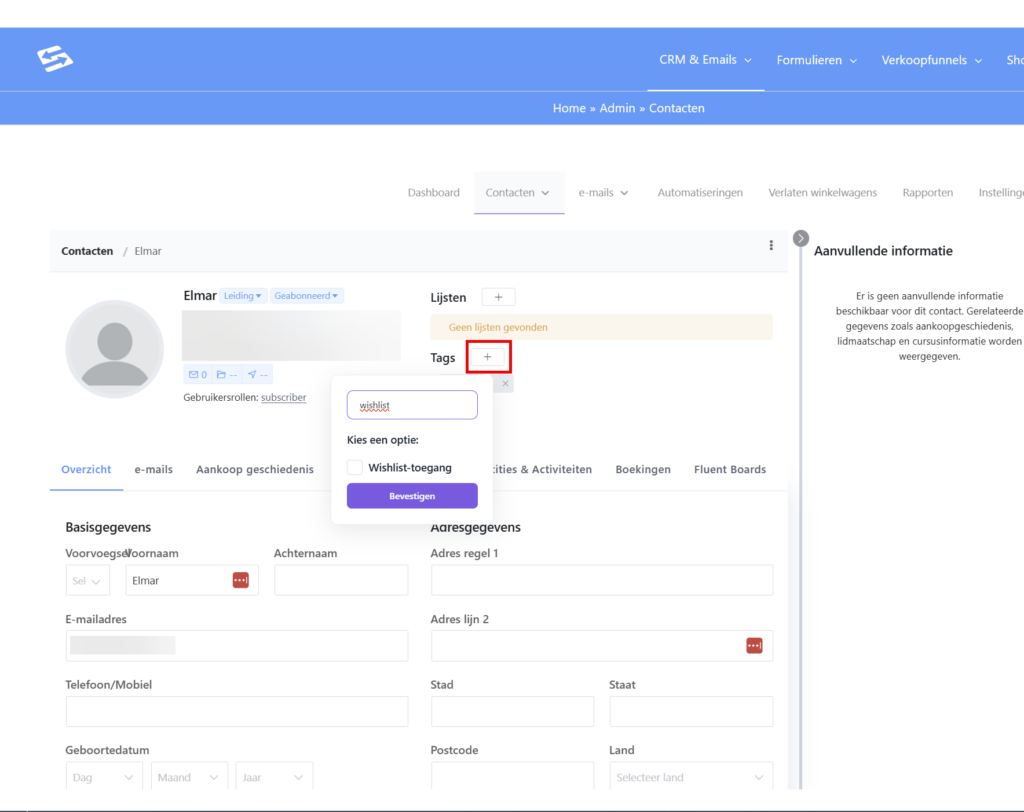Open the Maand birth date dropdown

(189, 777)
